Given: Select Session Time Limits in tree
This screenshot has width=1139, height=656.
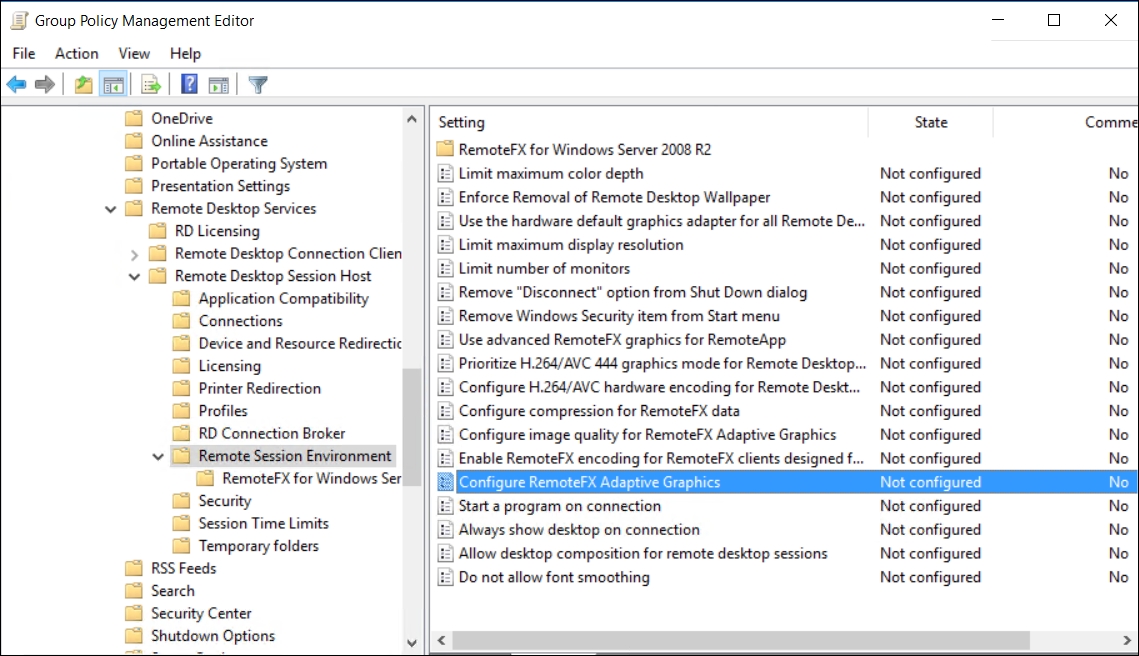Looking at the screenshot, I should click(x=263, y=523).
